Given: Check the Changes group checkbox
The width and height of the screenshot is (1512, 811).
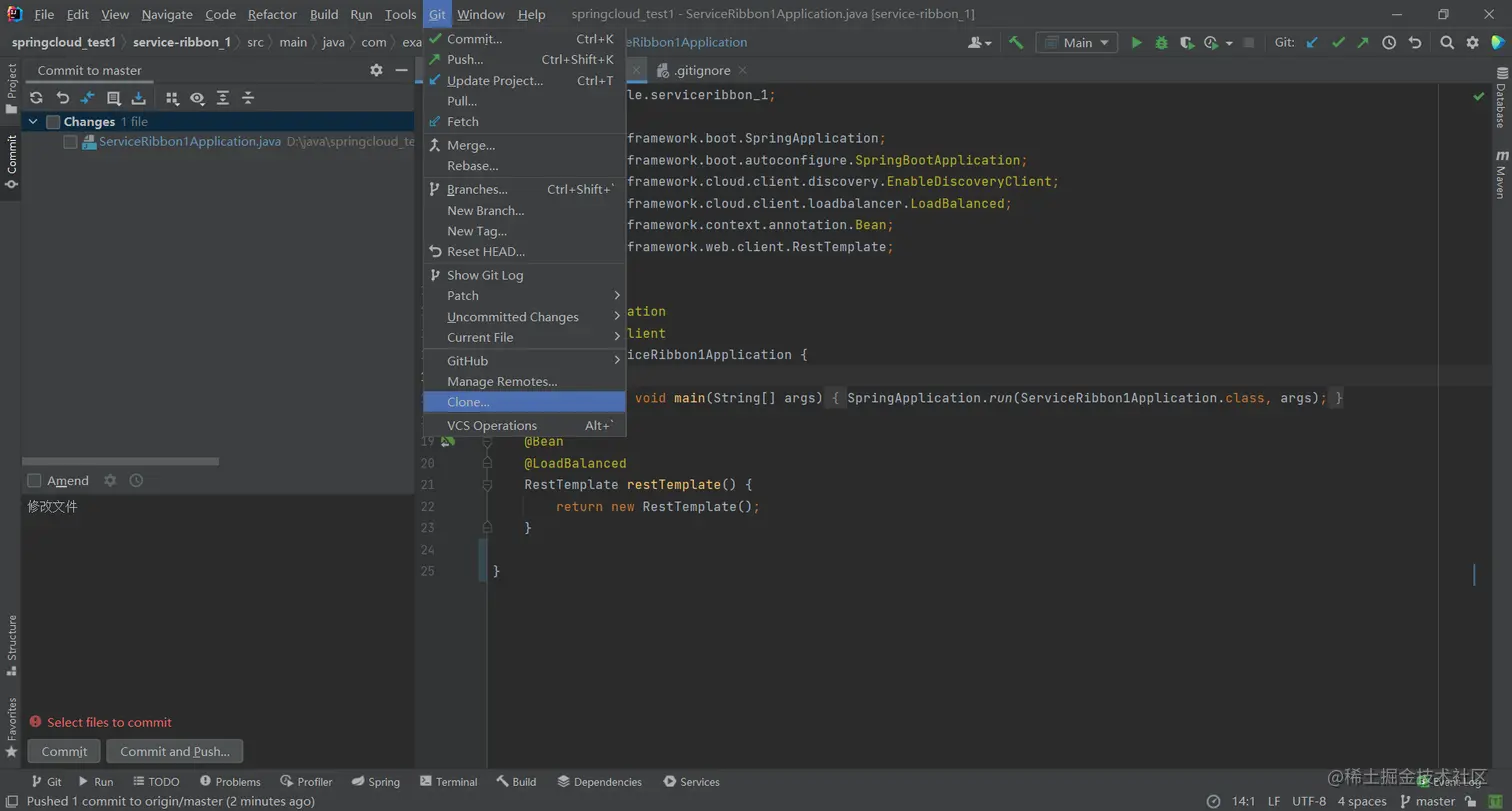Looking at the screenshot, I should 53,122.
